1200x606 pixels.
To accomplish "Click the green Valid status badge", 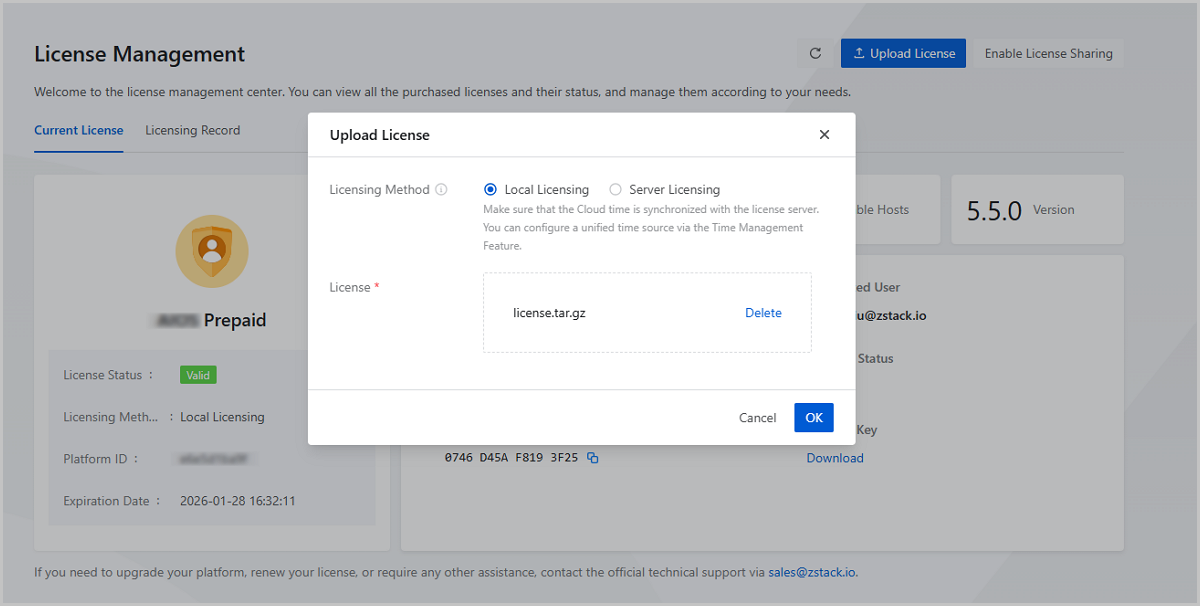I will click(198, 375).
